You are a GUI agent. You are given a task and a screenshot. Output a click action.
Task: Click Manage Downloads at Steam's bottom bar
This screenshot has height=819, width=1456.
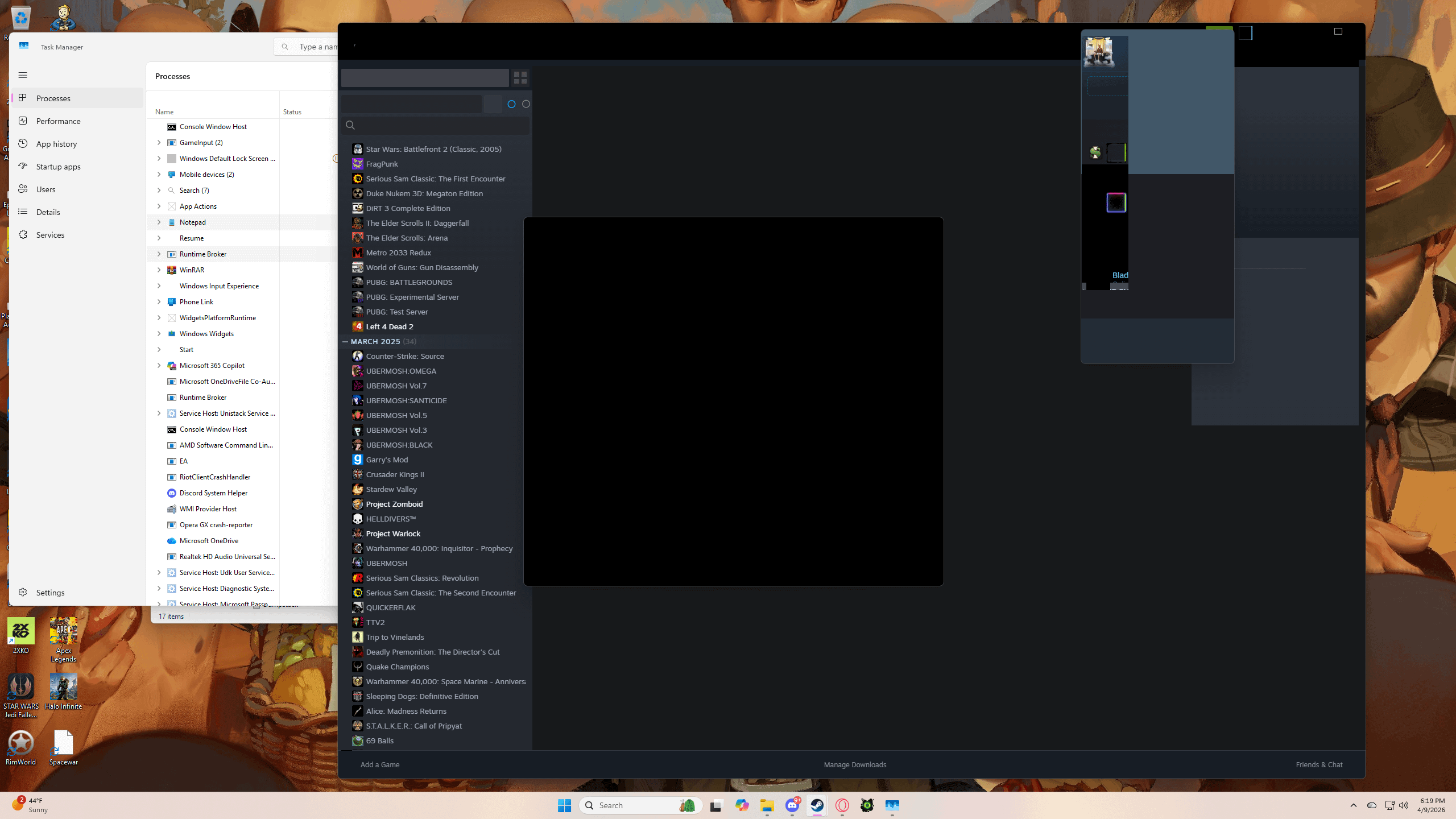click(855, 765)
